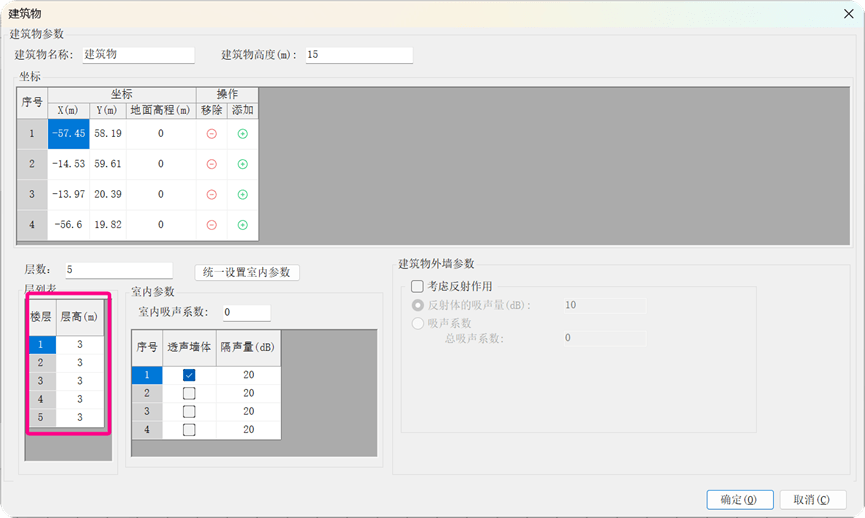The height and width of the screenshot is (518, 865).
Task: Select floor 1 in floor list
Action: 41,344
